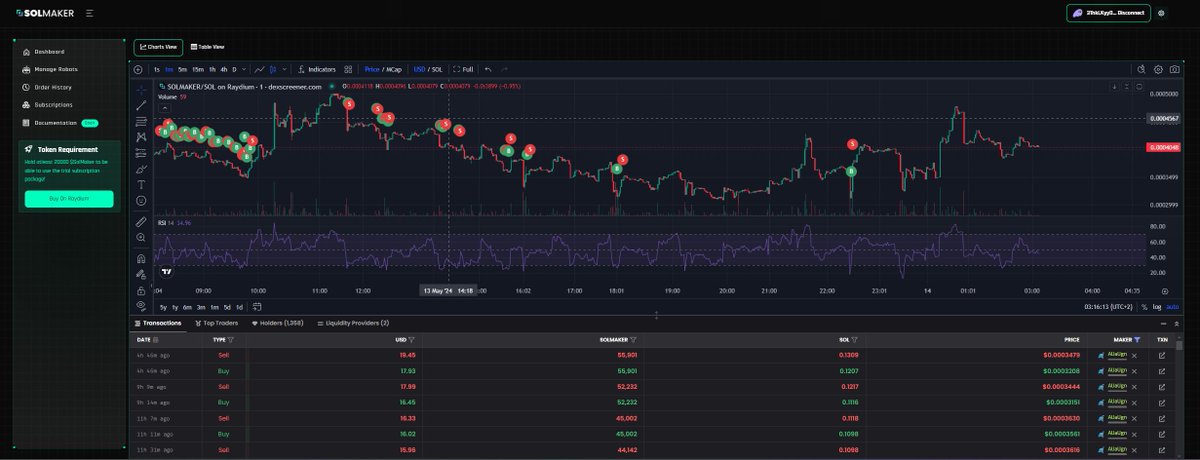This screenshot has width=1200, height=460.
Task: Take a chart snapshot with camera icon
Action: [x=1173, y=70]
